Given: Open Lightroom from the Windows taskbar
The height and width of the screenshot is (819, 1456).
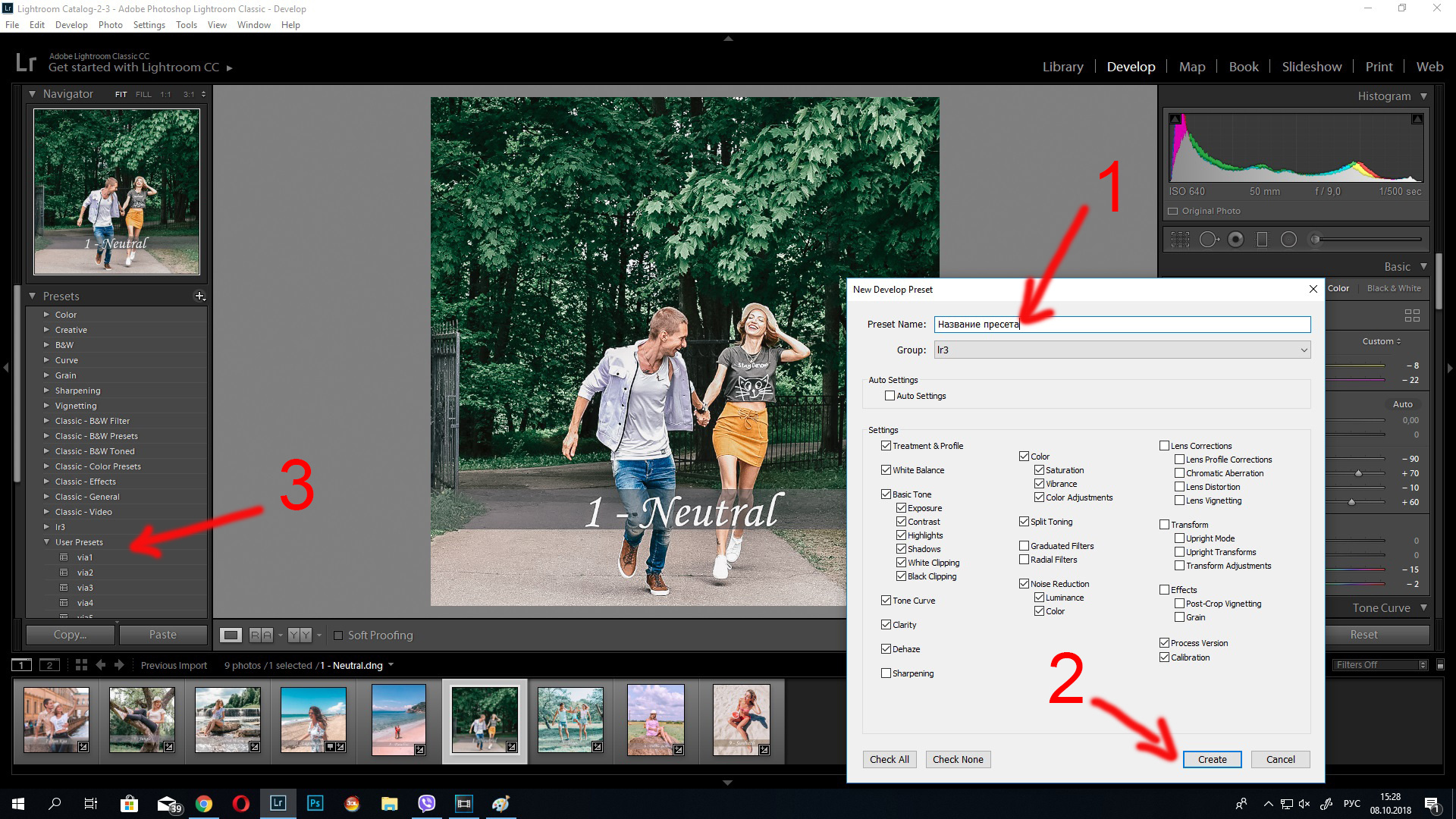Looking at the screenshot, I should (x=278, y=803).
